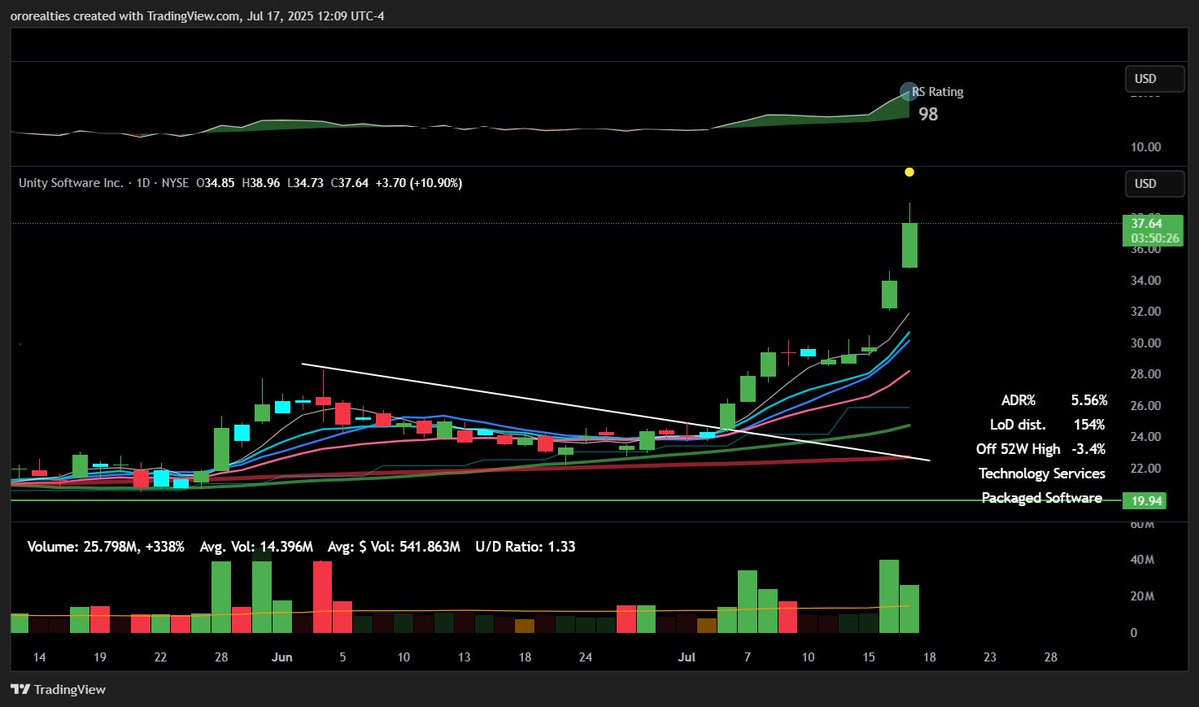Click the Technology Services sector text

[1041, 474]
